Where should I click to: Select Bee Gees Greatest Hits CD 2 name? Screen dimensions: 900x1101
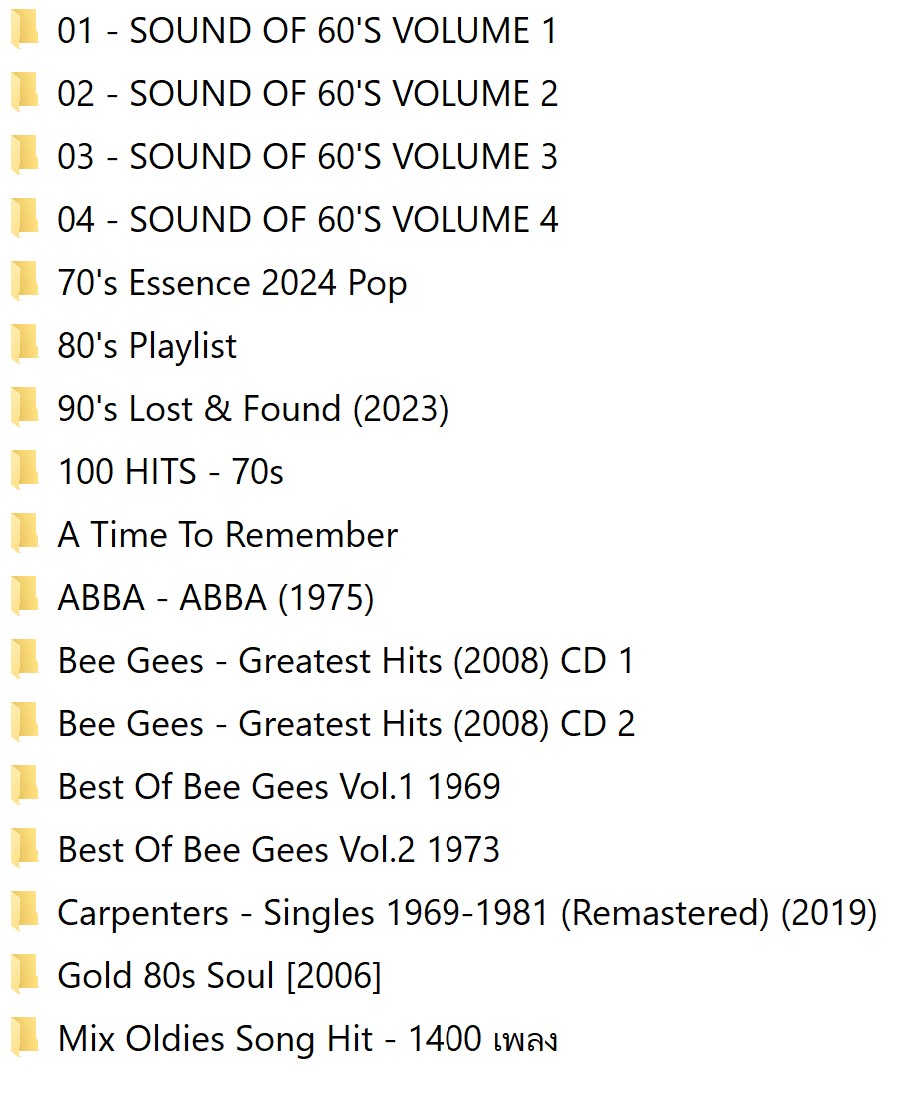pyautogui.click(x=346, y=724)
